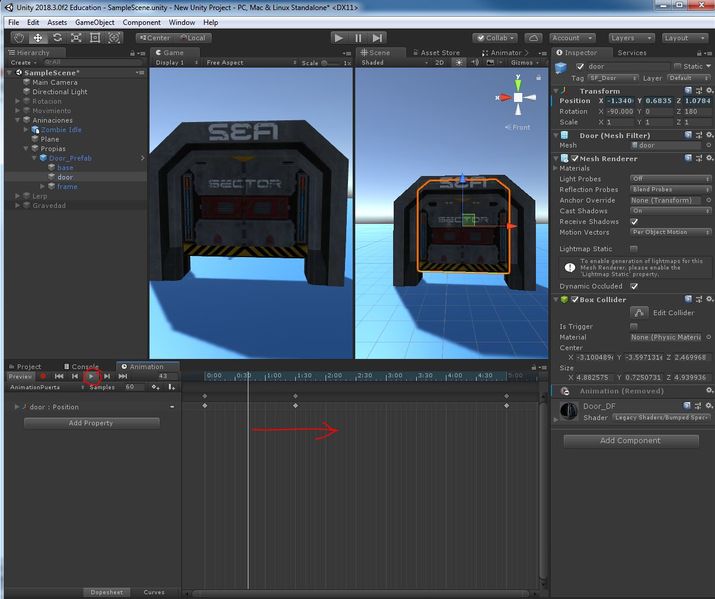Screen dimensions: 715x599
Task: Enable Lightmap Static checkbox
Action: tap(634, 248)
